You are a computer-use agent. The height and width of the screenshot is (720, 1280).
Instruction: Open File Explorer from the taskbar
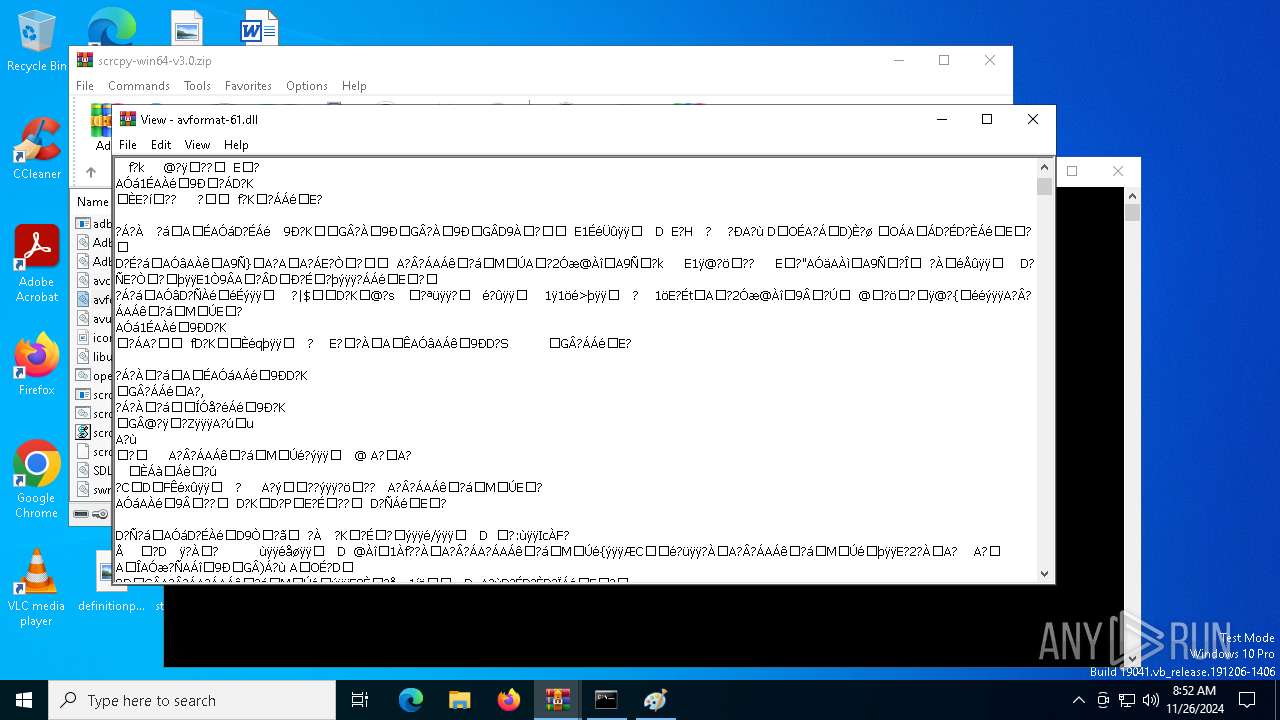pos(460,700)
